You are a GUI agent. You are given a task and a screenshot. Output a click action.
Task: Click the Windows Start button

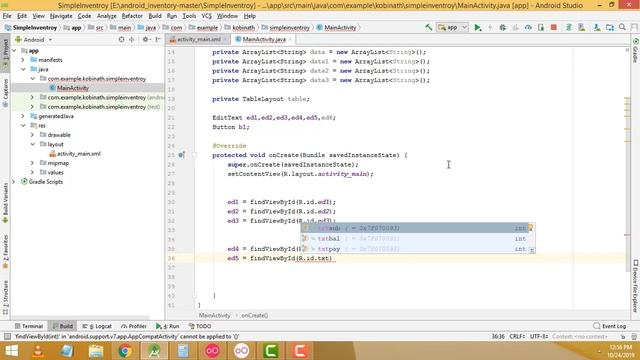pos(11,351)
